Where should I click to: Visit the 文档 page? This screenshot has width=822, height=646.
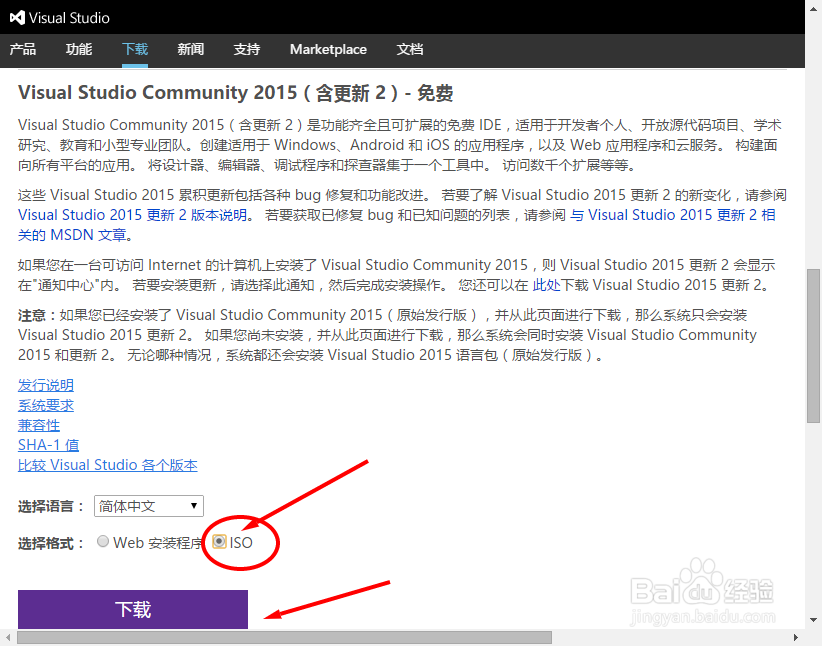410,49
